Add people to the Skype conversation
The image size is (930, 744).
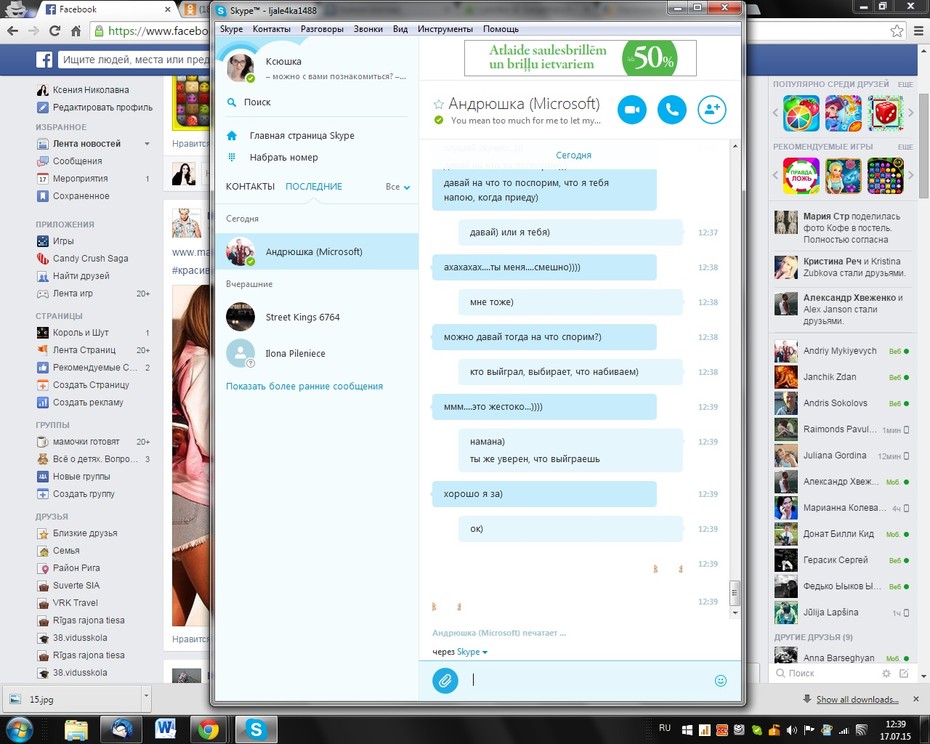click(x=712, y=110)
